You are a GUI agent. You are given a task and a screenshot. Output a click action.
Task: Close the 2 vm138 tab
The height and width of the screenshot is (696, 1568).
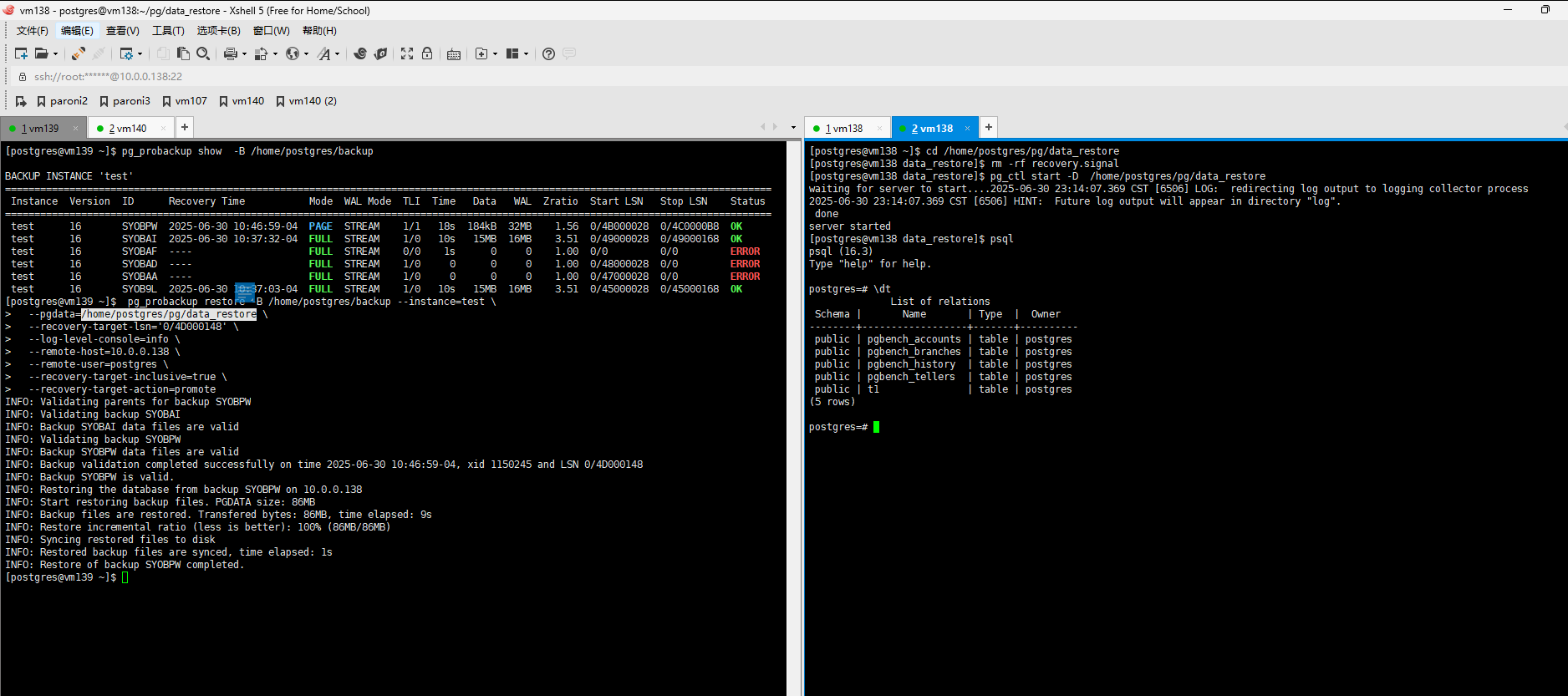point(968,129)
